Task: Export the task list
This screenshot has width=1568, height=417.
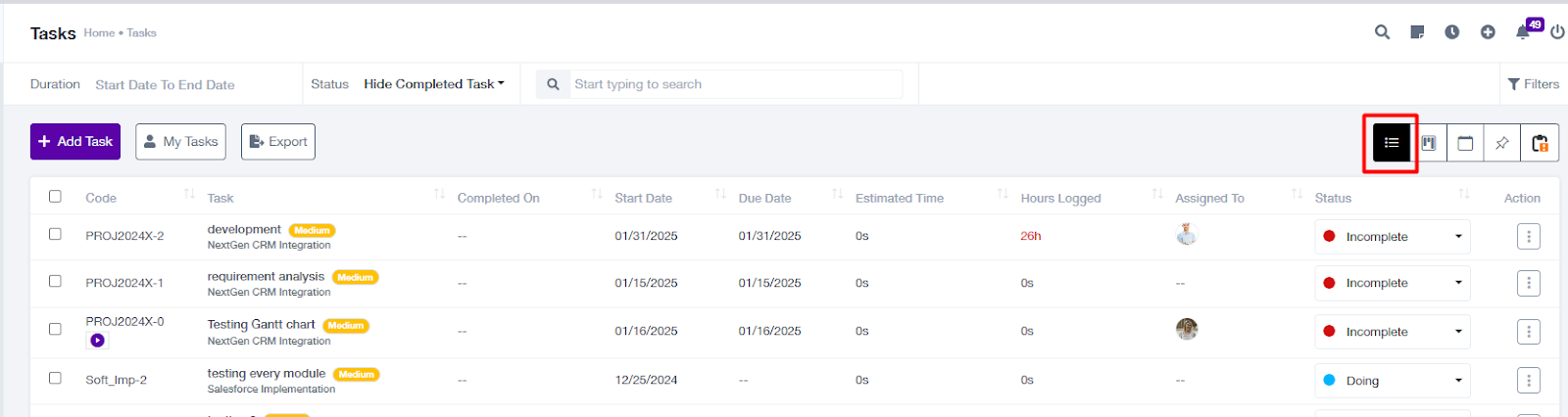Action: tap(278, 142)
